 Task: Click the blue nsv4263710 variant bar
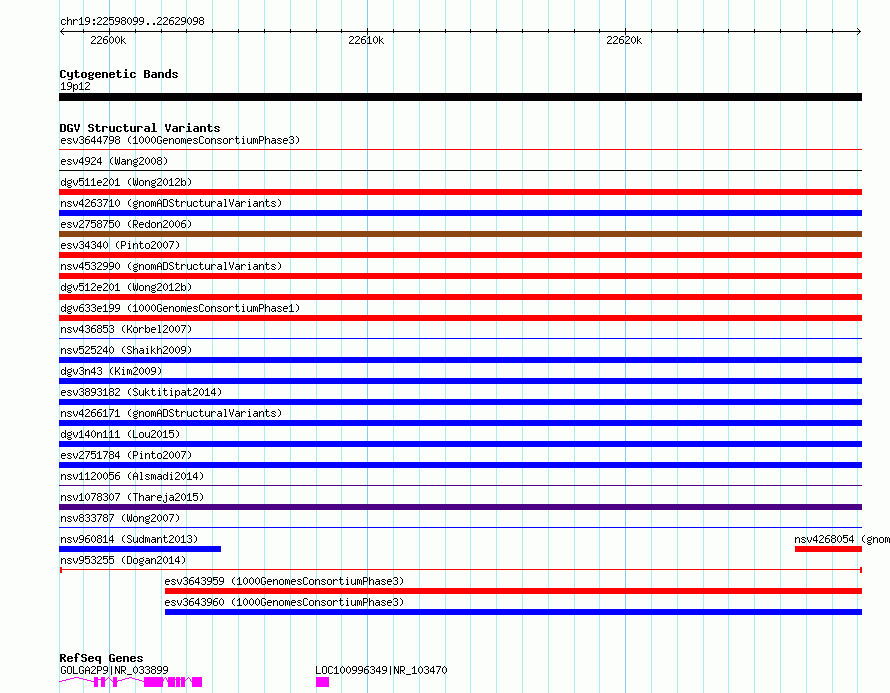[460, 213]
